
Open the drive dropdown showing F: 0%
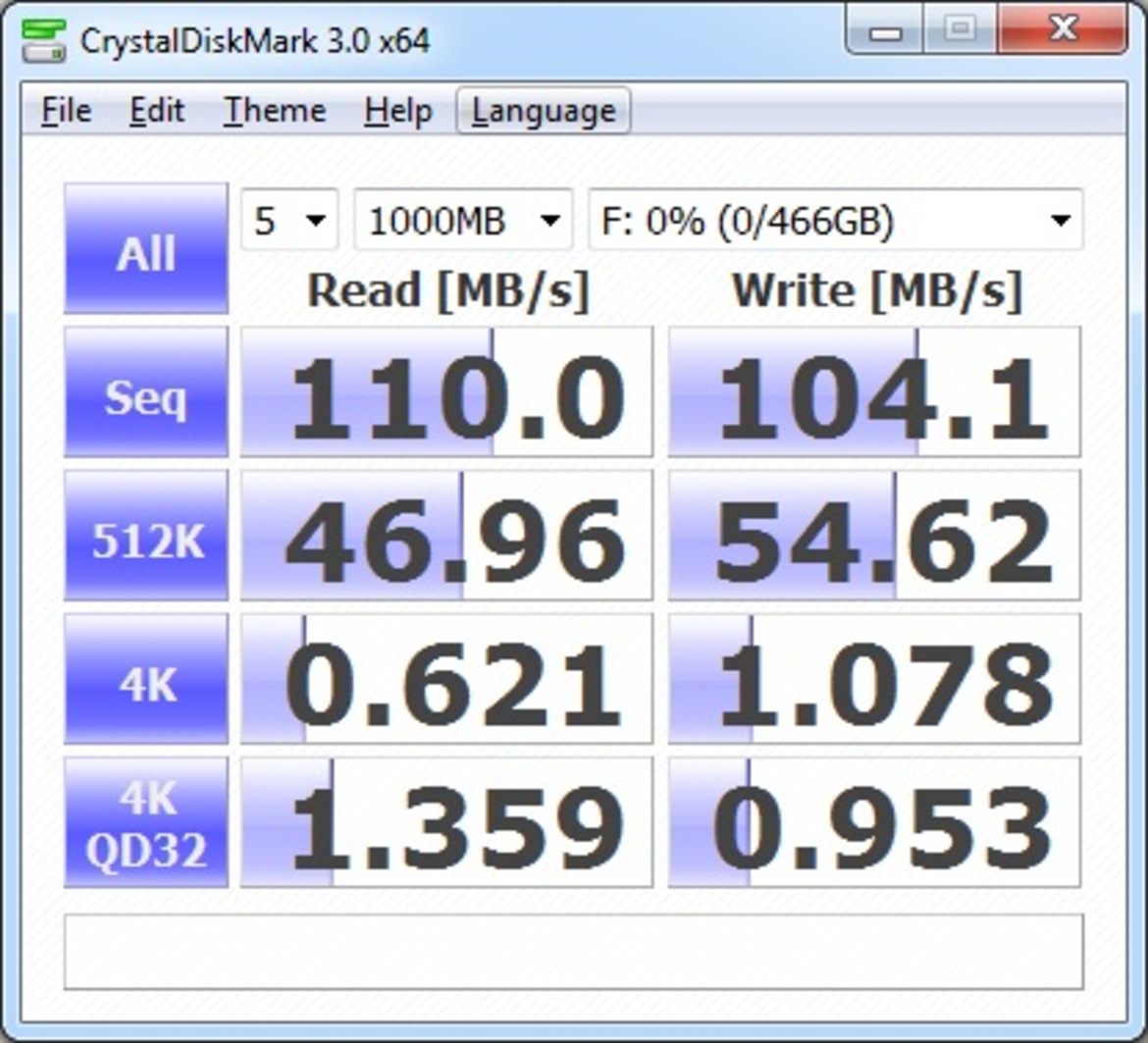coord(836,220)
